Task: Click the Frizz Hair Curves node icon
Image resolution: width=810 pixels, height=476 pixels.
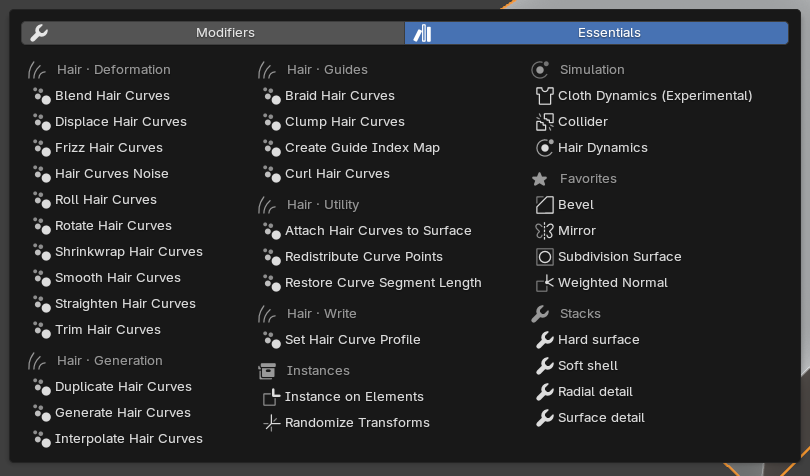Action: click(42, 148)
